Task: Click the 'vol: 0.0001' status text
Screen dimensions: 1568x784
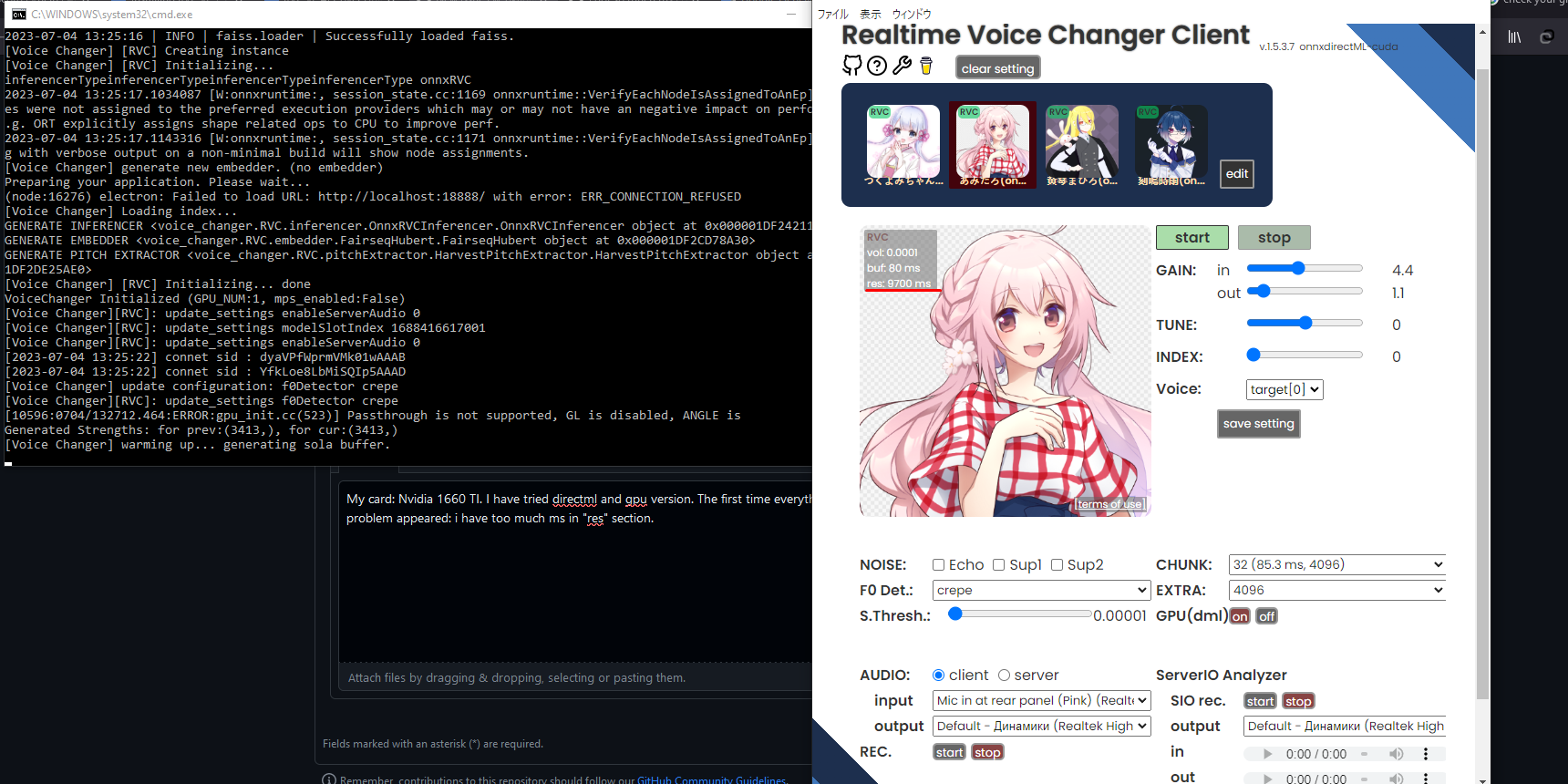Action: tap(892, 253)
